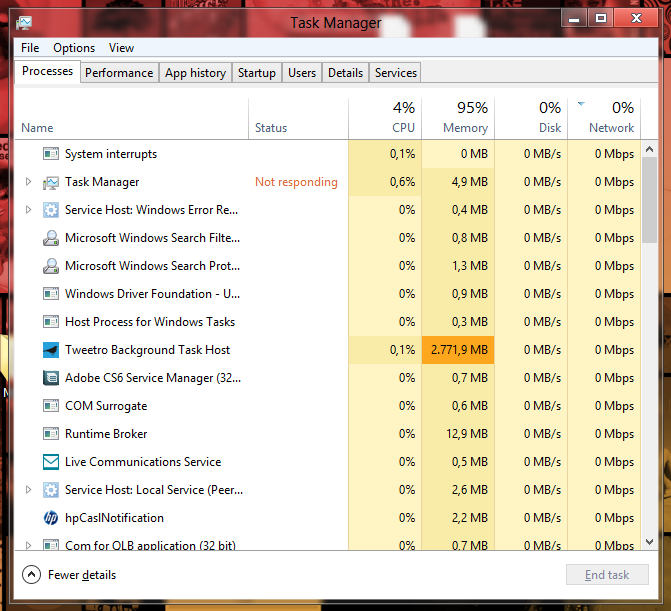Expand the Com for QLB application group
The height and width of the screenshot is (611, 671).
click(x=28, y=545)
